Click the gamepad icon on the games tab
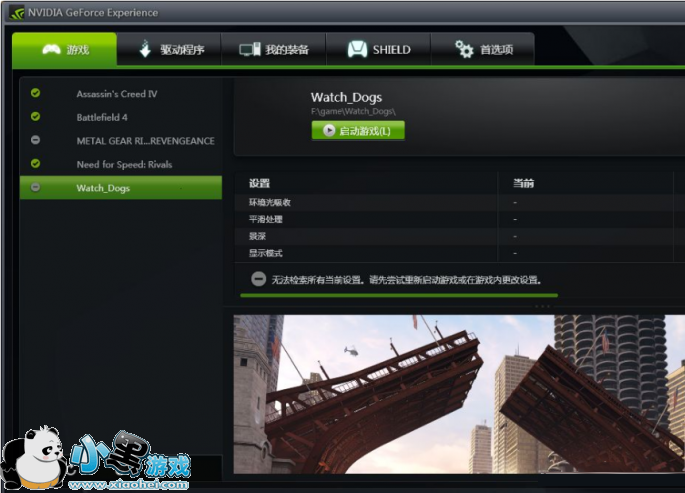This screenshot has width=685, height=493. [52, 49]
